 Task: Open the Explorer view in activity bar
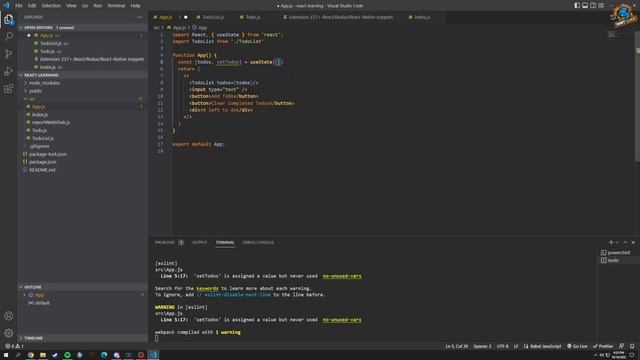(9, 20)
